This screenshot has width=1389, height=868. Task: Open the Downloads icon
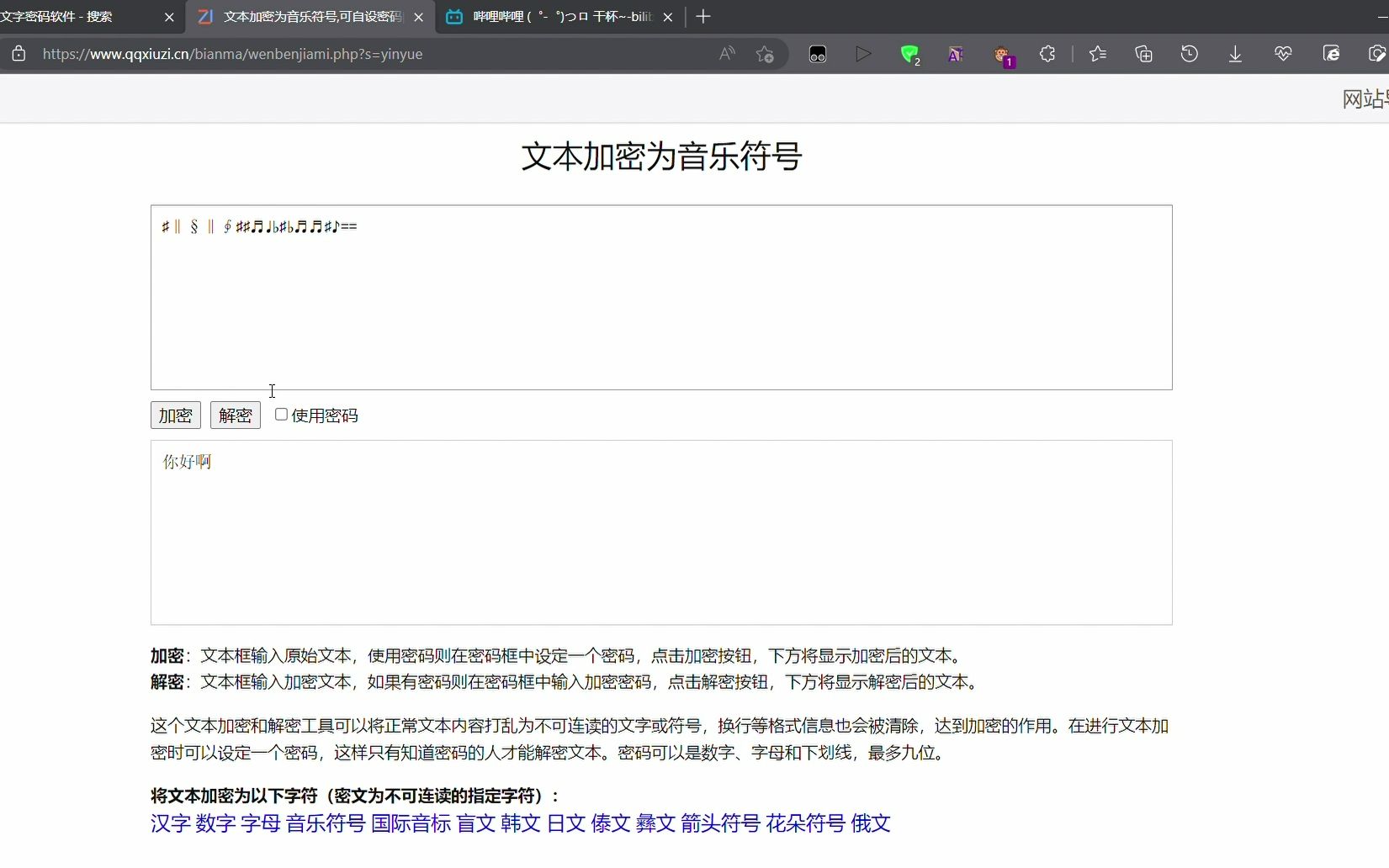pos(1235,54)
